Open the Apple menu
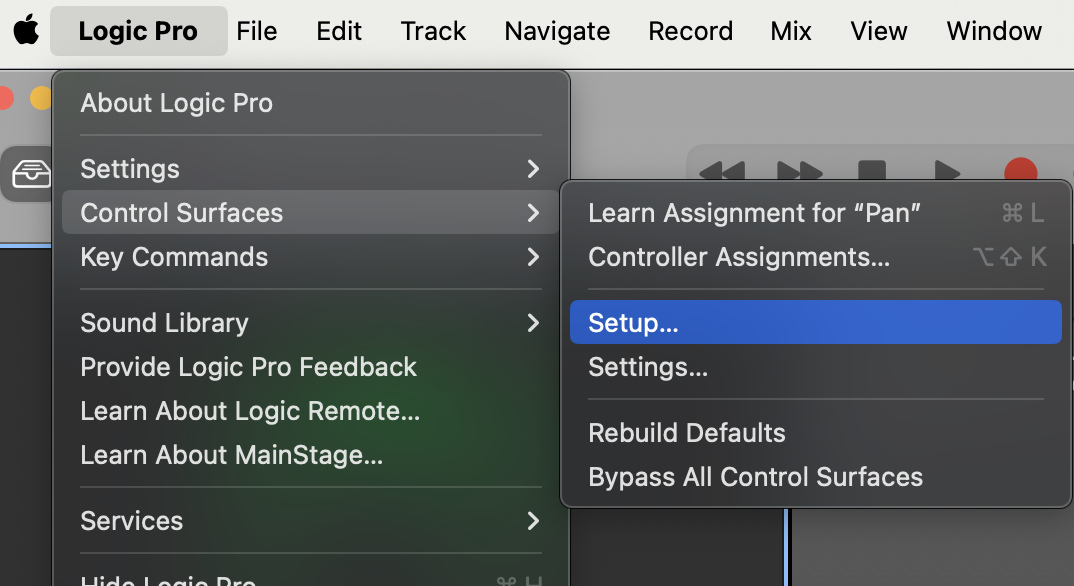 pos(26,31)
